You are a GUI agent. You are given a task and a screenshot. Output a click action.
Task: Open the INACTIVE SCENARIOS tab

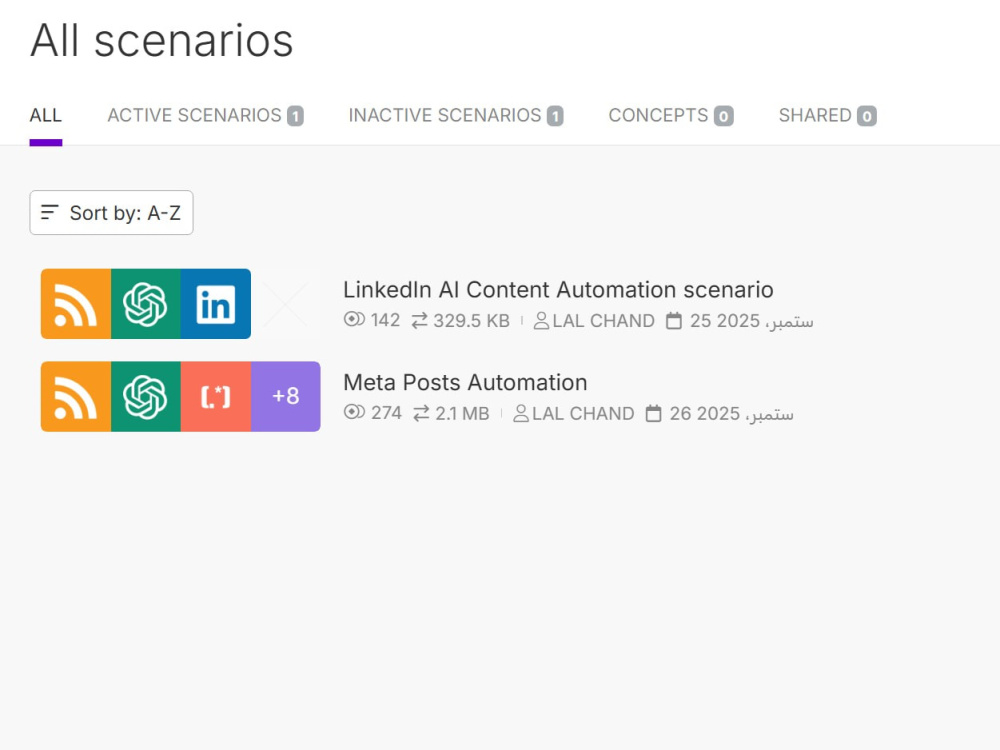pos(455,116)
